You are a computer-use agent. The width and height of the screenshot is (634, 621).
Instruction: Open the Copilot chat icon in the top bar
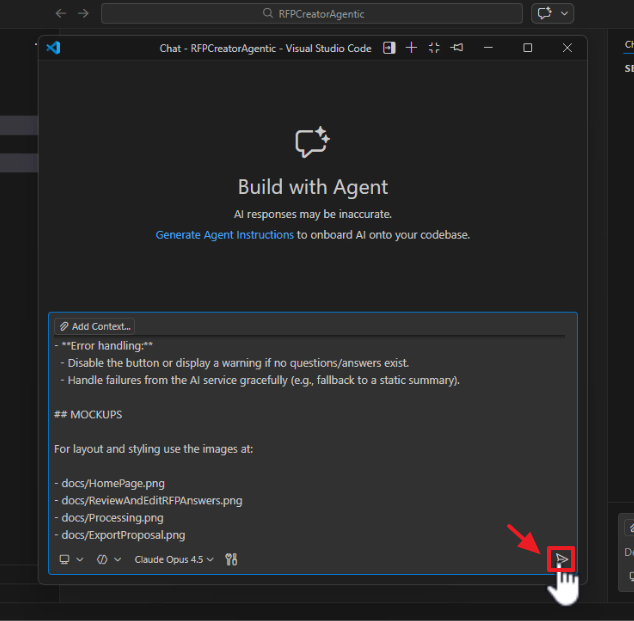(x=545, y=14)
